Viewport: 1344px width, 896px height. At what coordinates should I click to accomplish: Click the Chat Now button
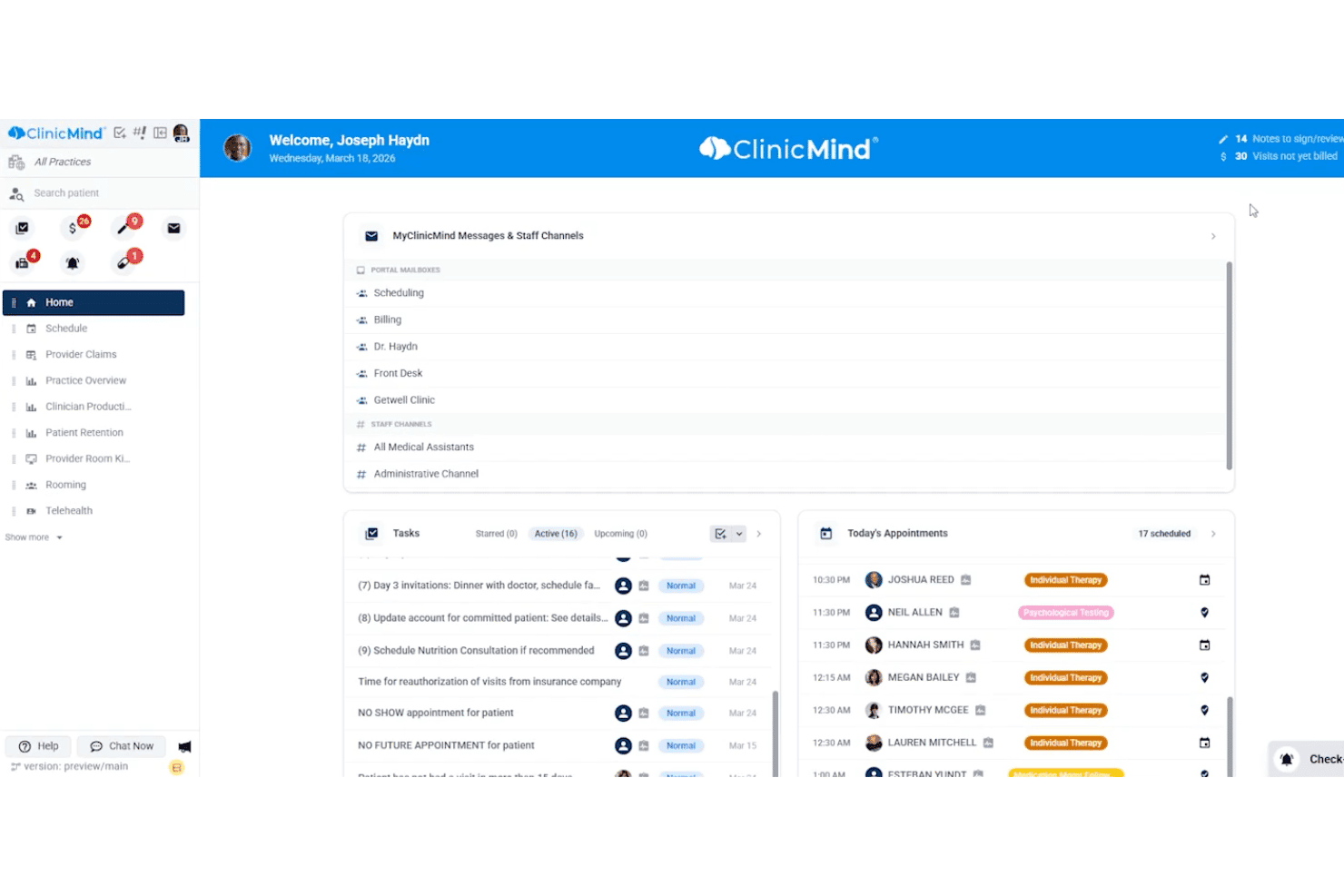122,746
